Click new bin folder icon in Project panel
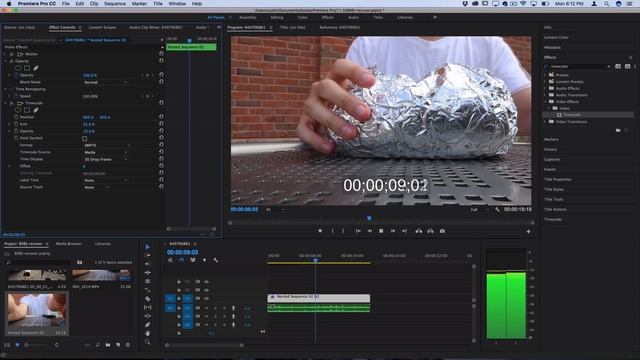 pyautogui.click(x=108, y=345)
